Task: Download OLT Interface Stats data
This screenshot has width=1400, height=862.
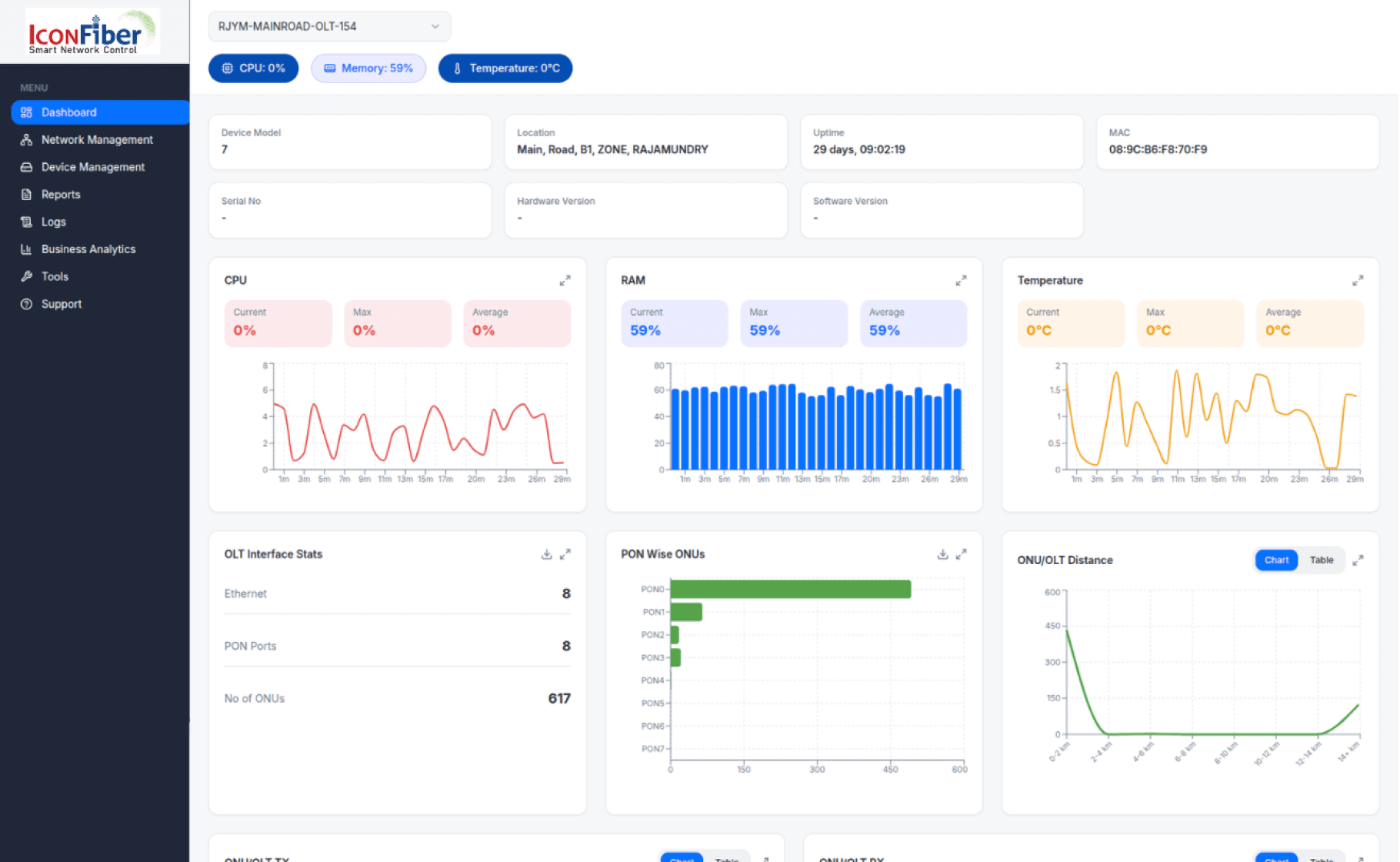Action: (x=546, y=554)
